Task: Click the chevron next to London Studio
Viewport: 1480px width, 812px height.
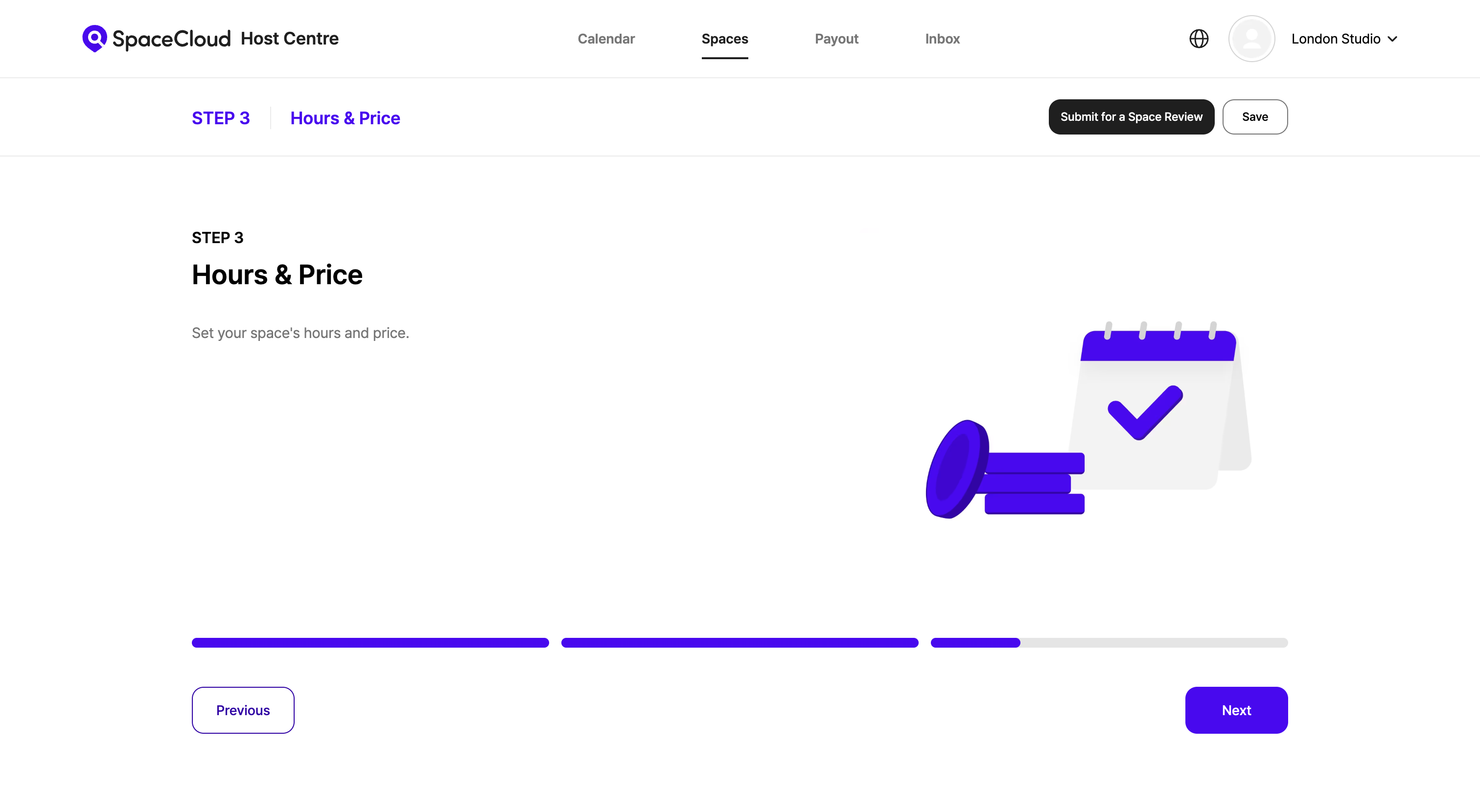Action: 1392,39
